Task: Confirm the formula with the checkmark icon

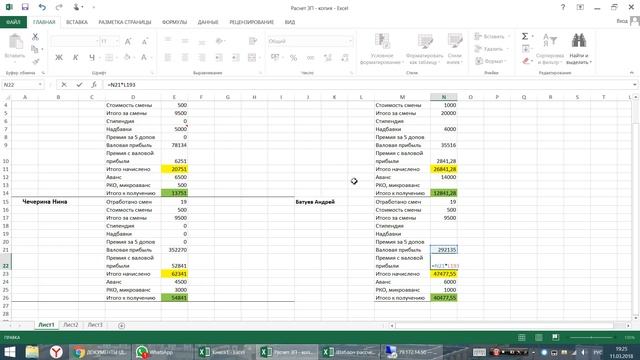Action: pos(79,84)
